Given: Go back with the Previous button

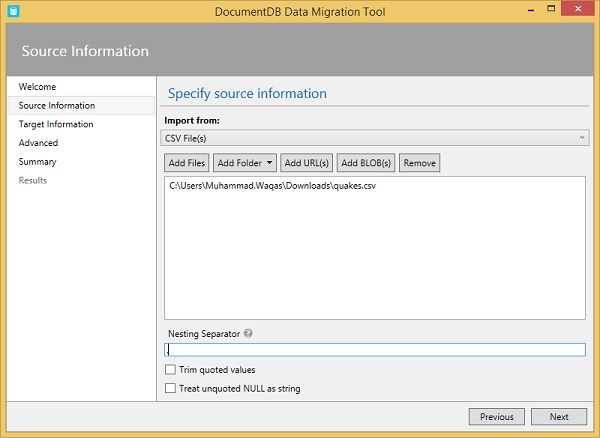Looking at the screenshot, I should pos(496,417).
